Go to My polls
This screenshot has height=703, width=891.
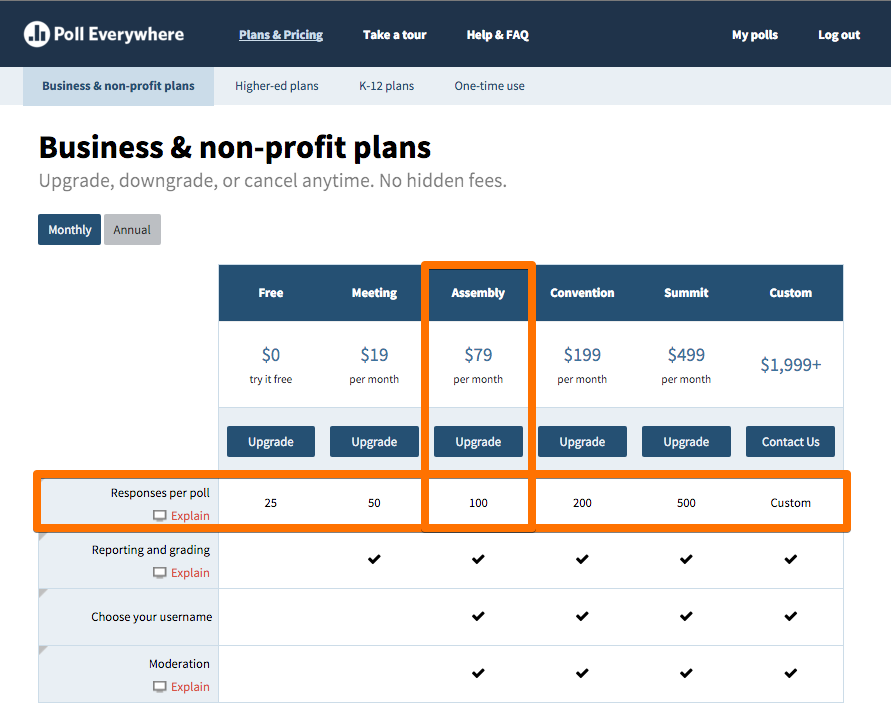[x=755, y=35]
